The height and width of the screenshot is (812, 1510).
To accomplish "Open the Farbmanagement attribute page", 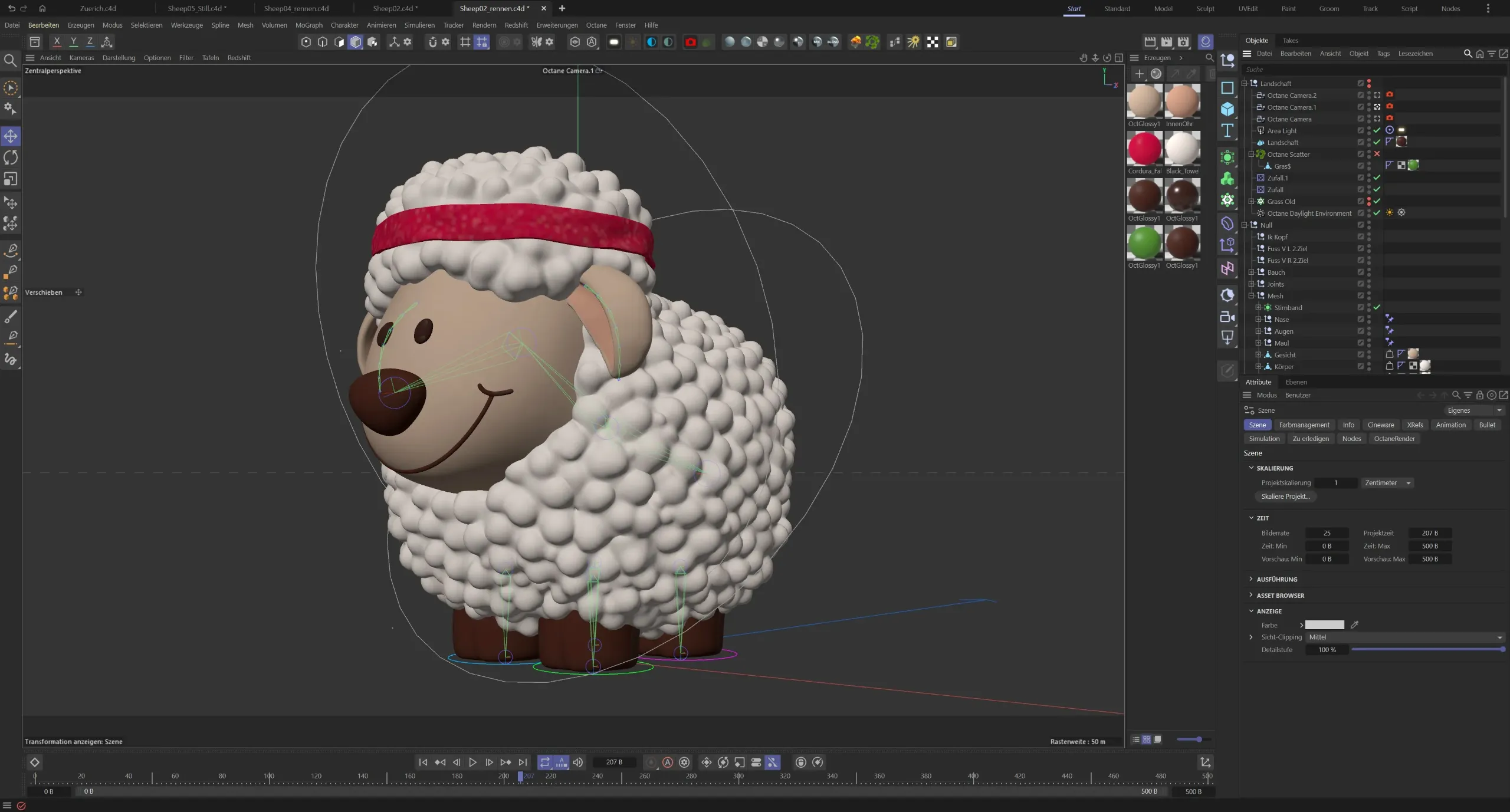I will pos(1304,425).
